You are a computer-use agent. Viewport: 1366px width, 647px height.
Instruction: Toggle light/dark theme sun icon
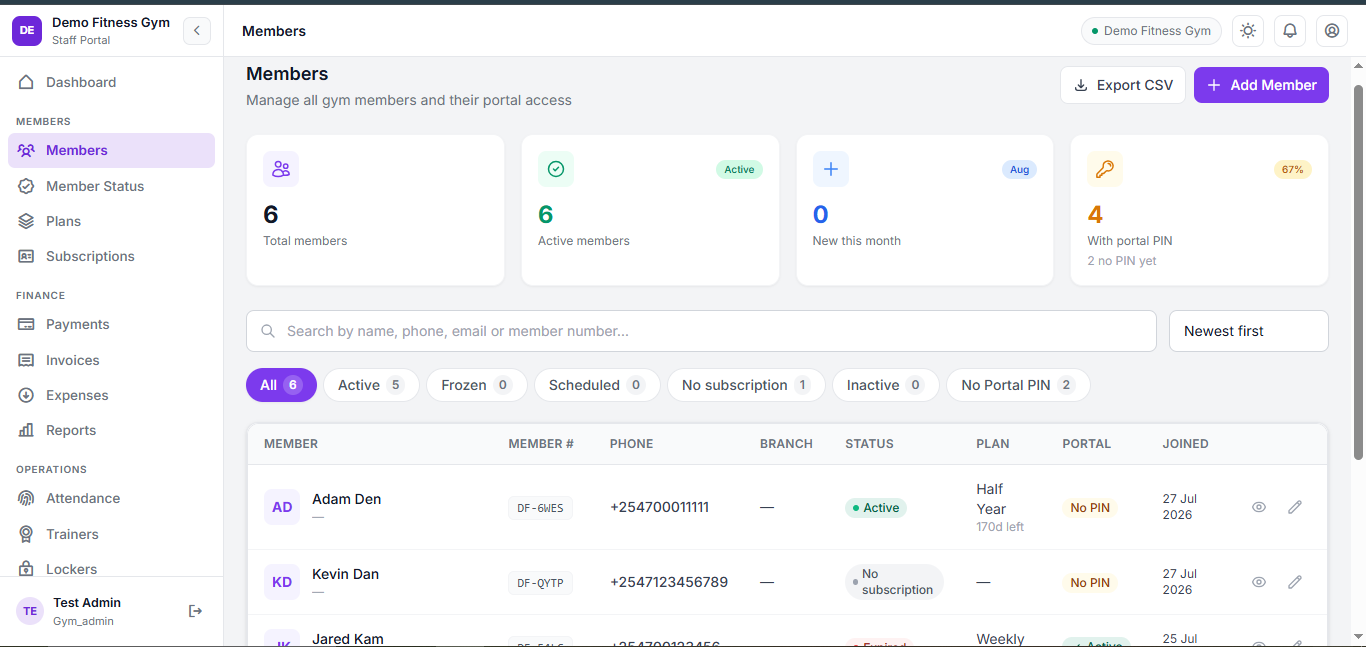[x=1248, y=31]
